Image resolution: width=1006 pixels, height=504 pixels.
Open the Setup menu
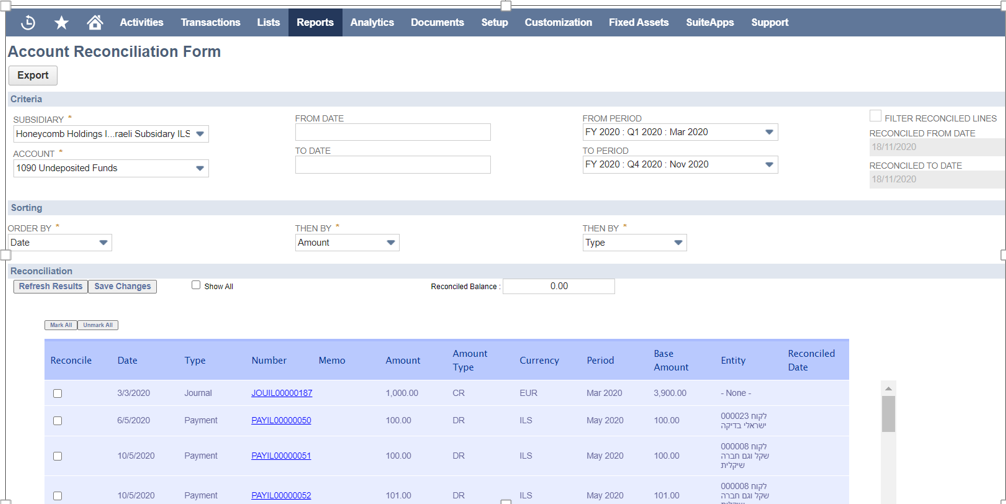[x=495, y=22]
